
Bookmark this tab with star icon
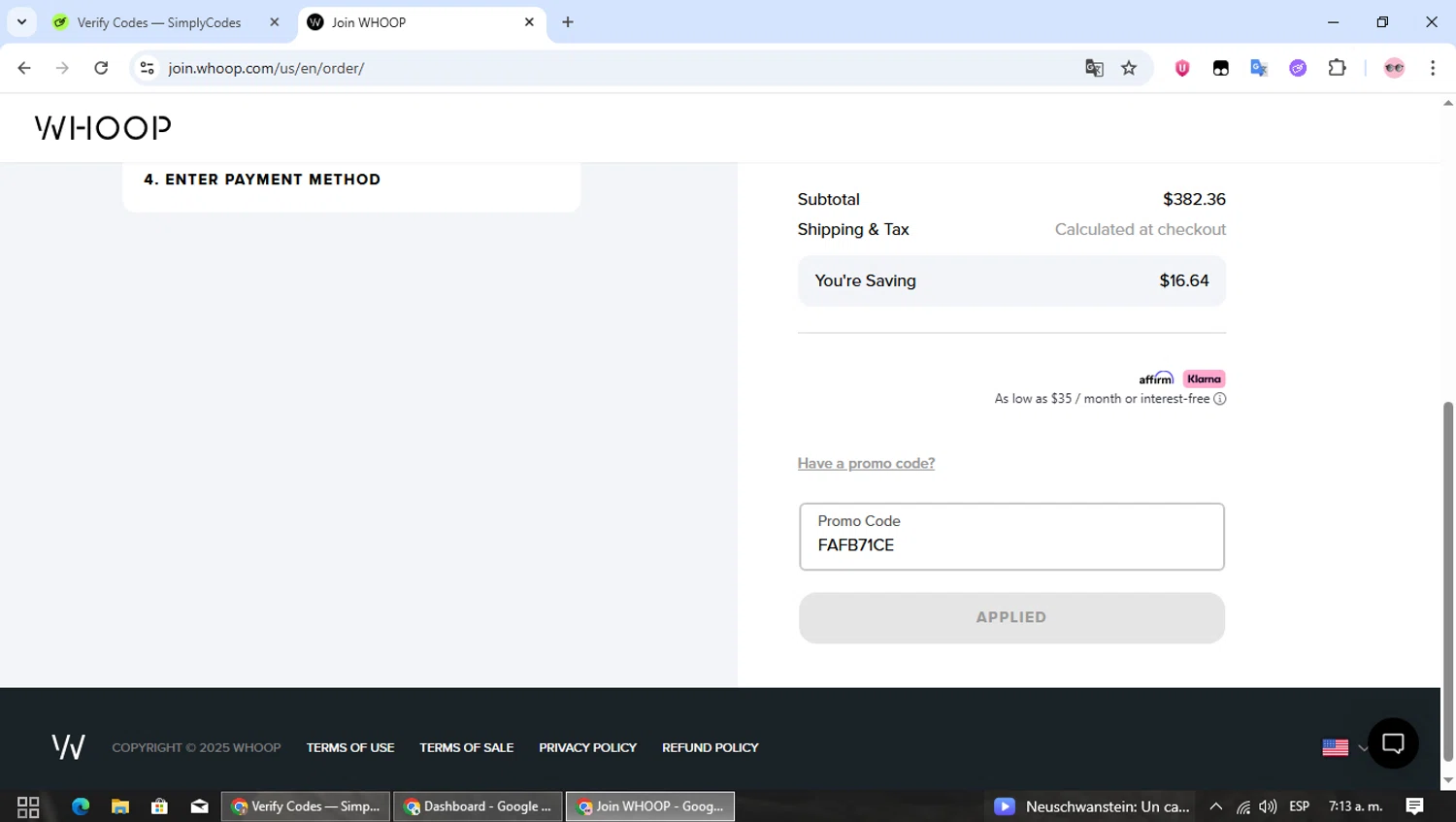tap(1129, 68)
